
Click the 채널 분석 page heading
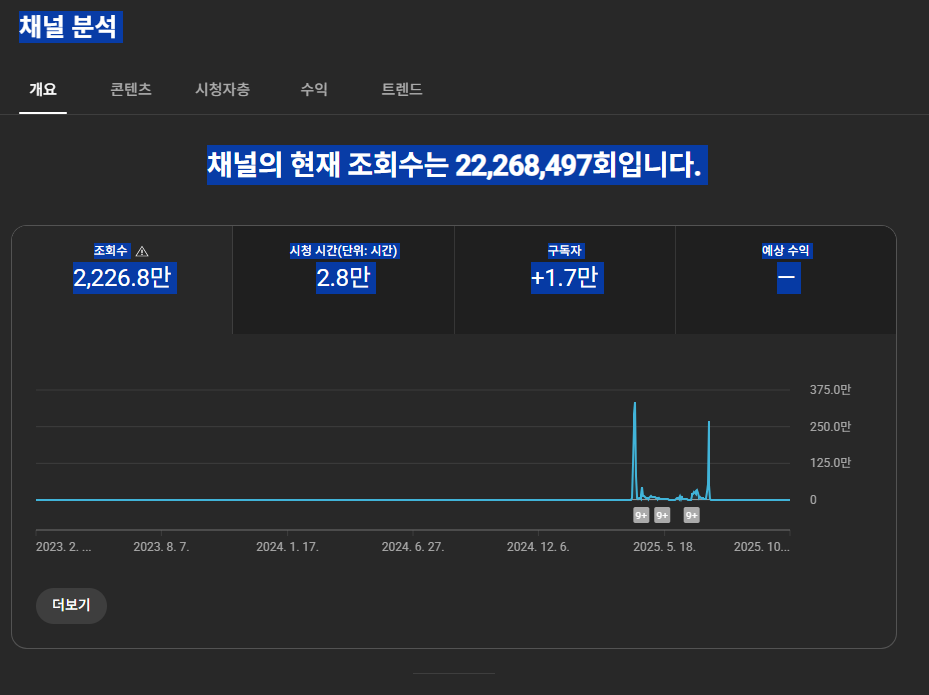(x=68, y=28)
